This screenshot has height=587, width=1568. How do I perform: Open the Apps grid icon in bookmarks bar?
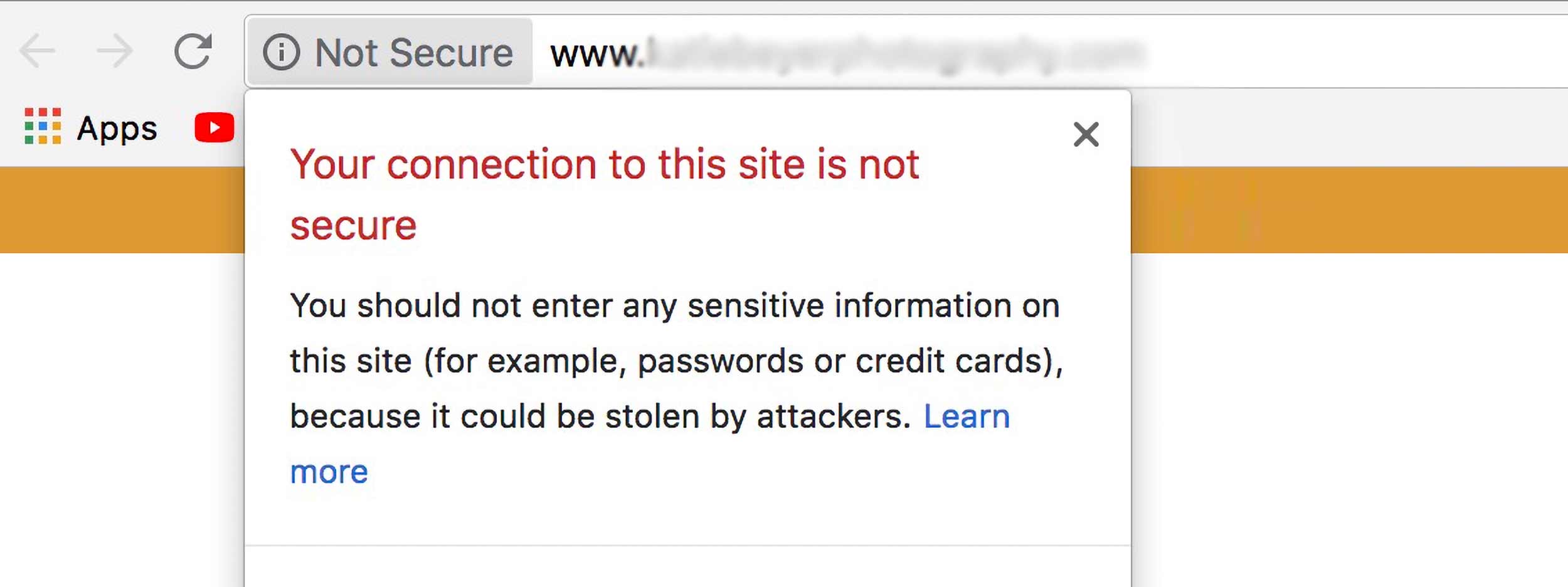point(43,126)
